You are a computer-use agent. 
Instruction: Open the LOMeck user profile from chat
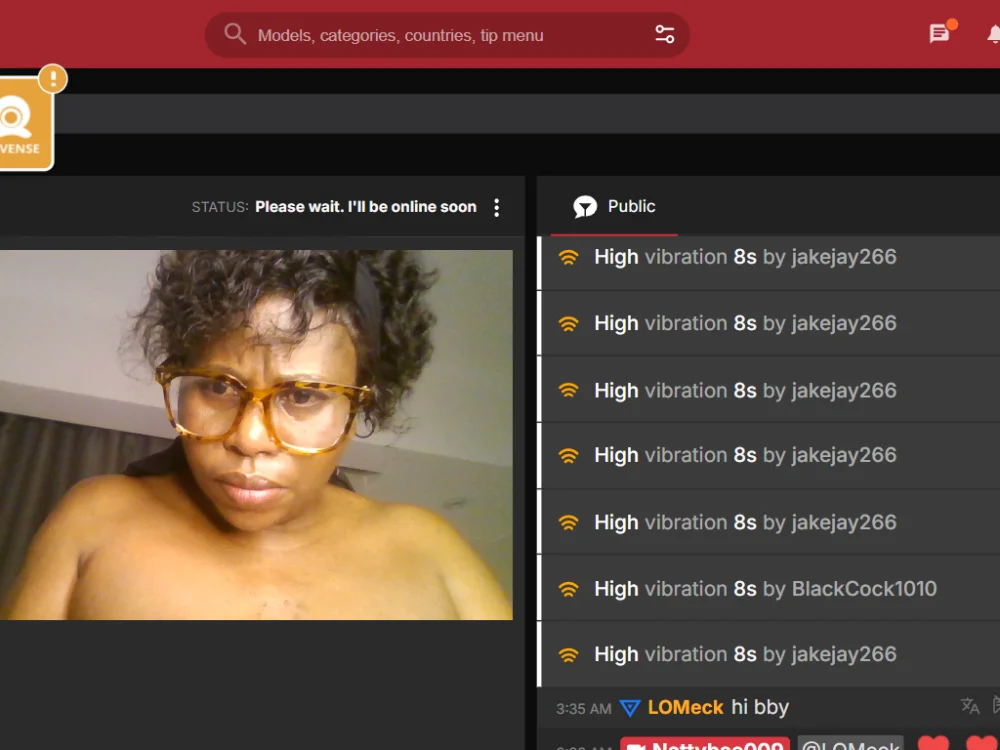pos(685,707)
